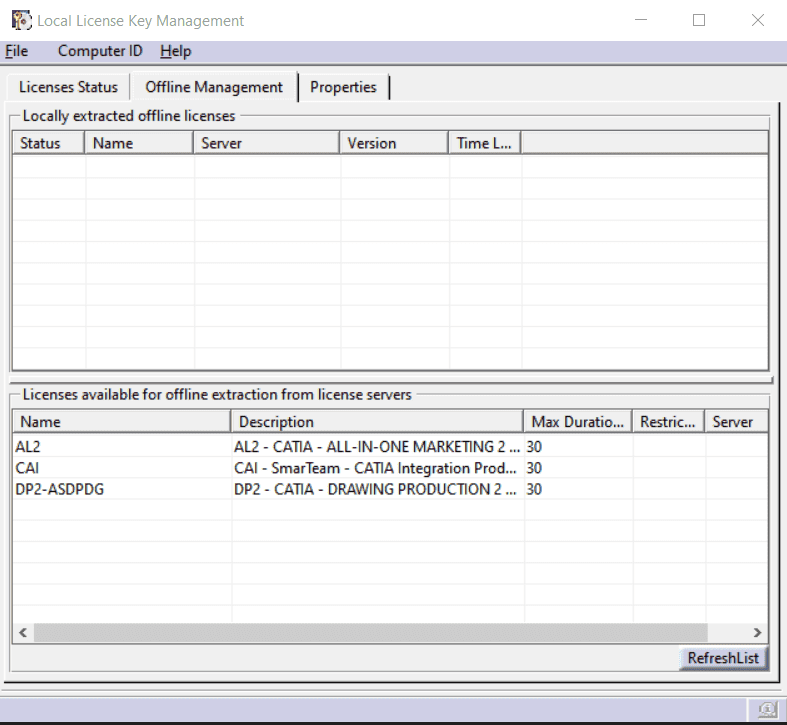Image resolution: width=787 pixels, height=725 pixels.
Task: Click the Server header in available licenses list
Action: pyautogui.click(x=736, y=422)
